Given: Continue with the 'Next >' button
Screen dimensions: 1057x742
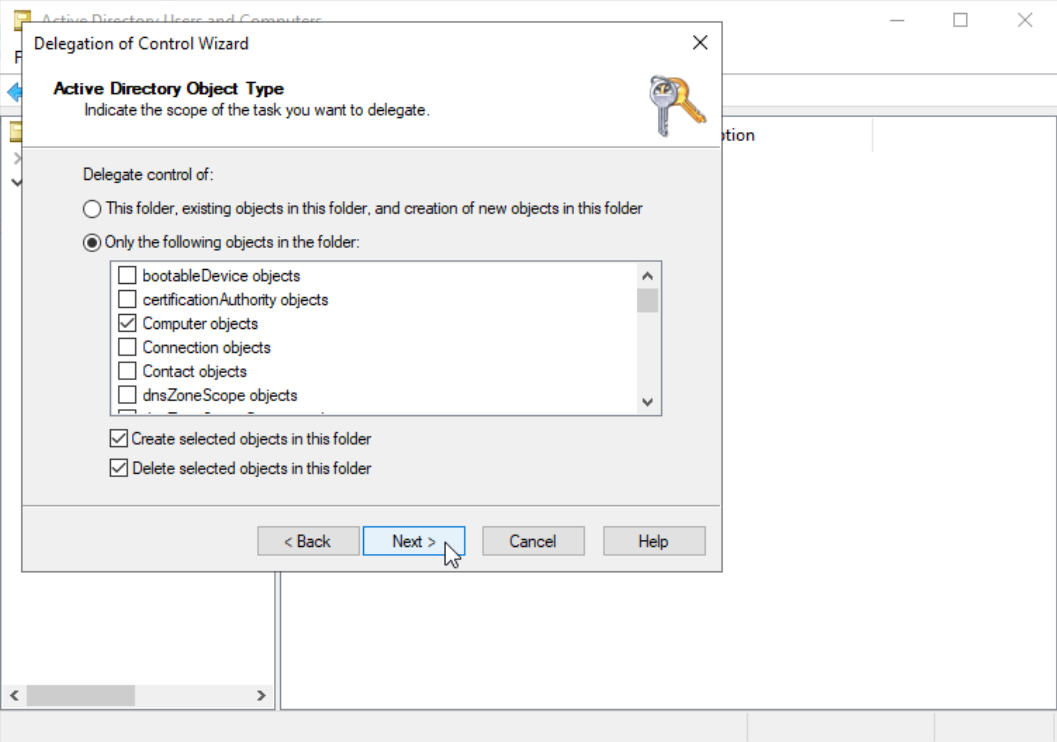Looking at the screenshot, I should [x=414, y=541].
